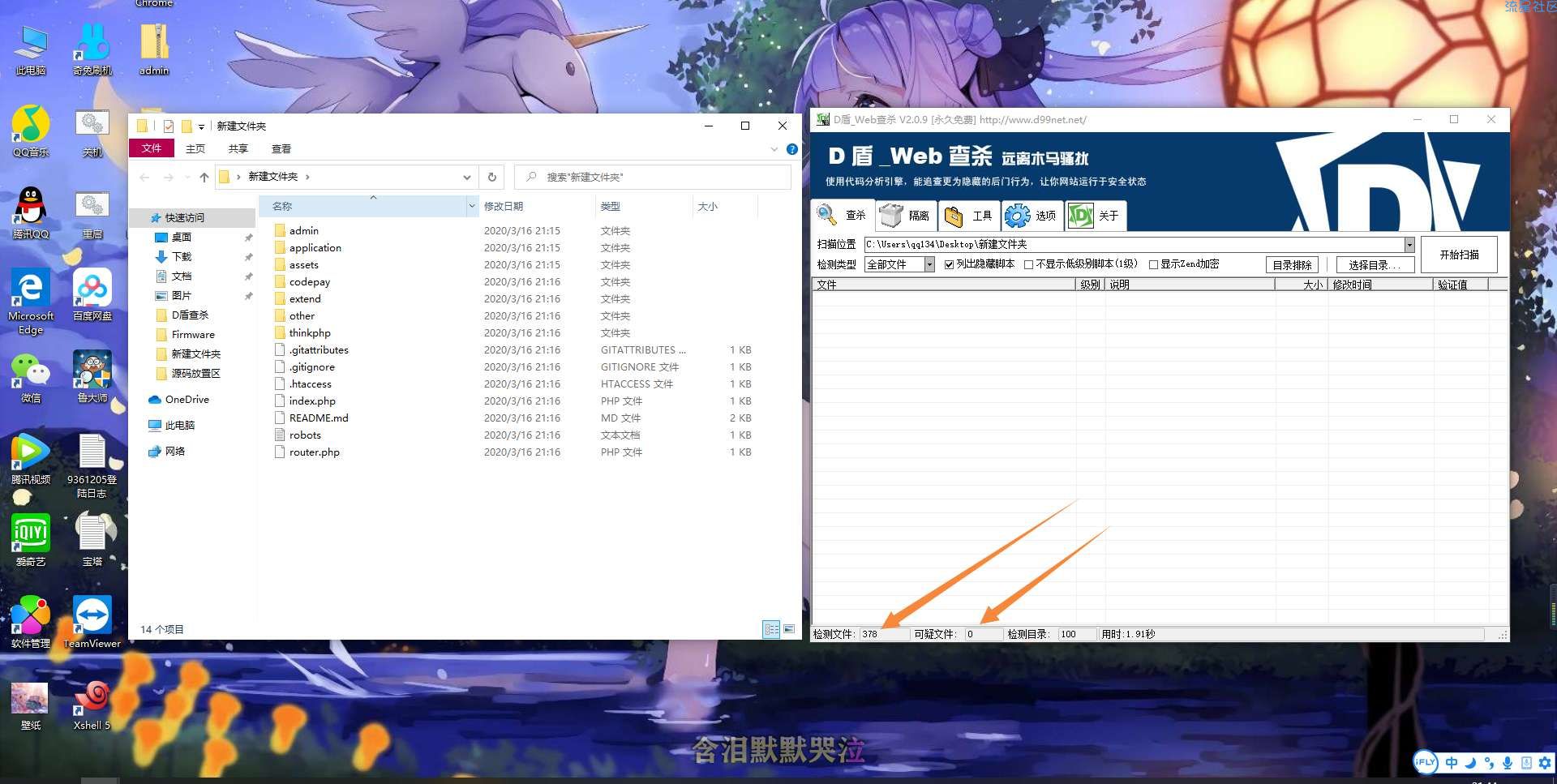Switch to the 查看 ribbon tab
The image size is (1557, 784).
tap(281, 149)
